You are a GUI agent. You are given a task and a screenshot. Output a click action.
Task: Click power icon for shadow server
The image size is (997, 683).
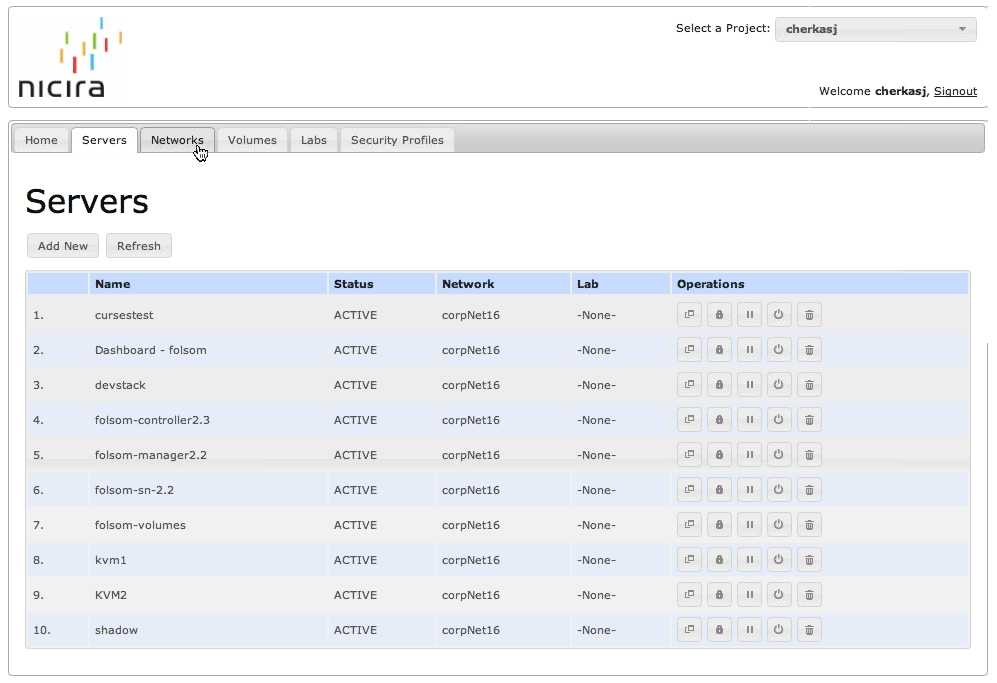click(779, 630)
